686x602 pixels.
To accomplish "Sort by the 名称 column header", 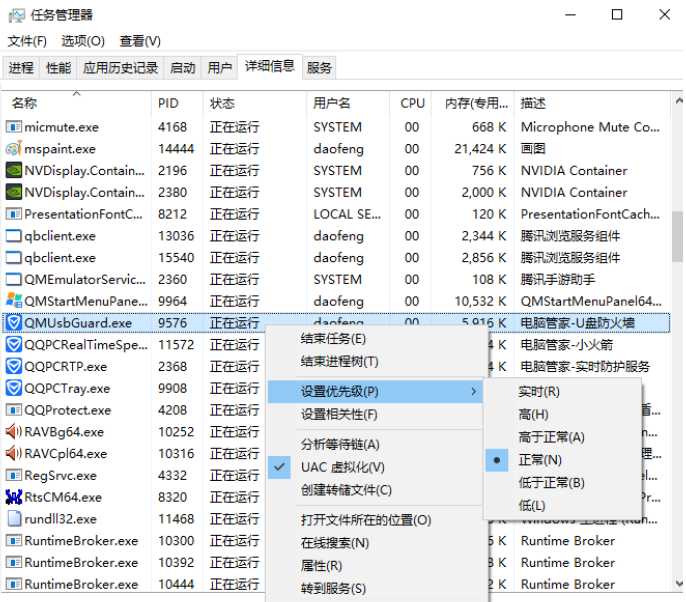I will (77, 103).
